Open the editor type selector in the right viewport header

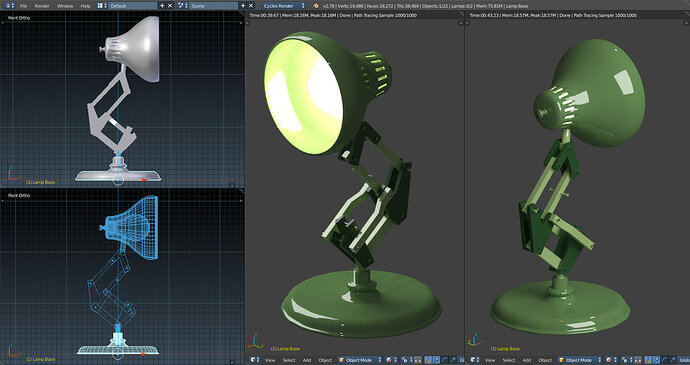coord(475,360)
